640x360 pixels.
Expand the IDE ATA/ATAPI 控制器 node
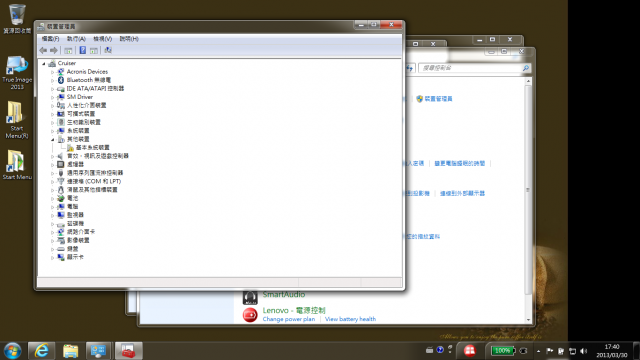[52, 89]
